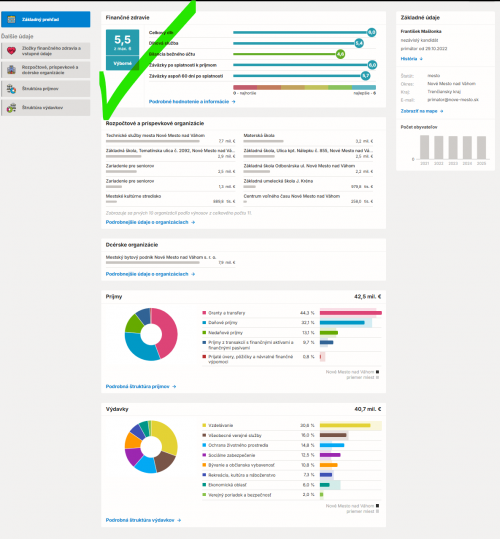500x539 pixels.
Task: Open the Zobraziť na mape link
Action: point(422,111)
